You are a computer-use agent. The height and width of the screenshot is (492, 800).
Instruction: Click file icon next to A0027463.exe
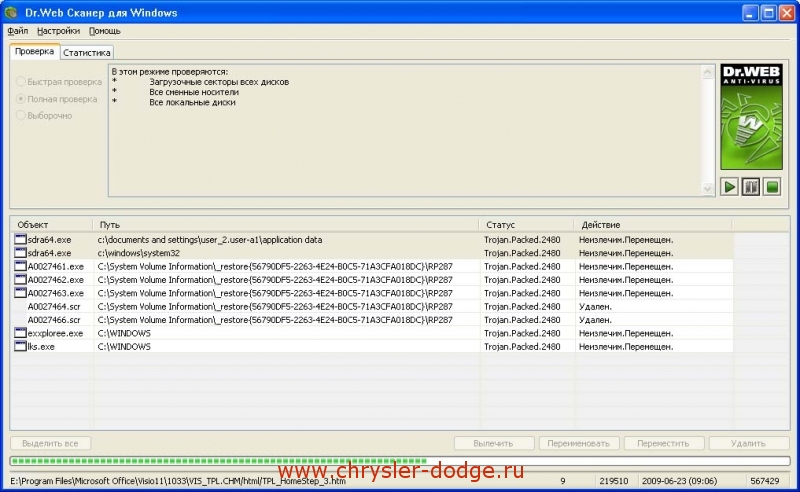point(20,292)
